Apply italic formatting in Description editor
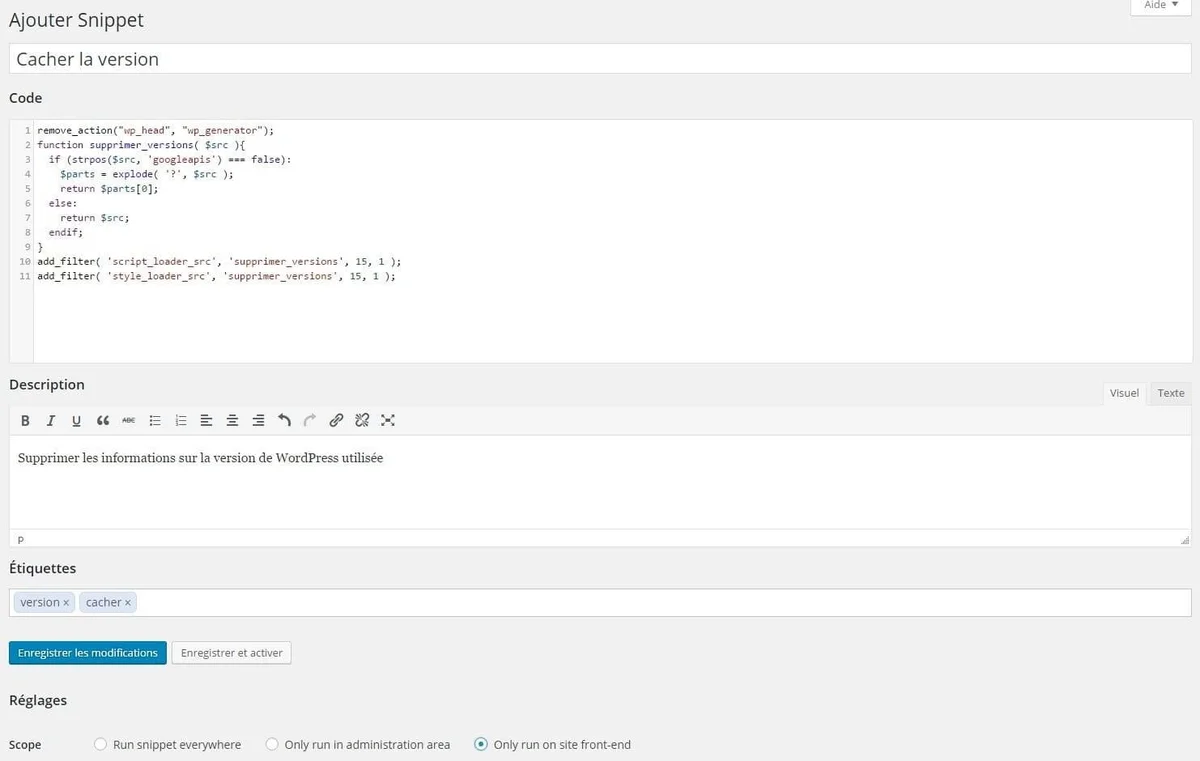1200x761 pixels. click(x=51, y=421)
